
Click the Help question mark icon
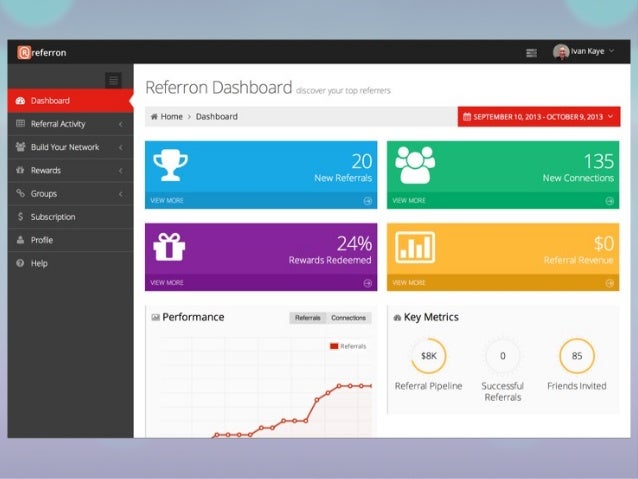click(x=20, y=263)
